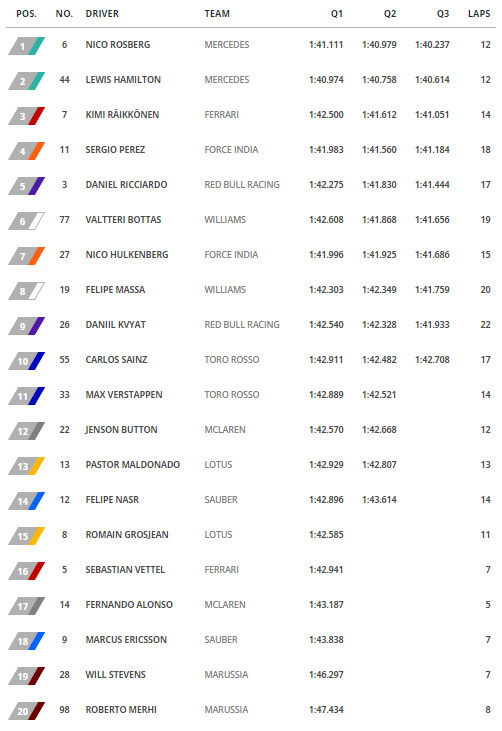Click the position 12 grey McLaren badge
The width and height of the screenshot is (502, 731).
(27, 431)
